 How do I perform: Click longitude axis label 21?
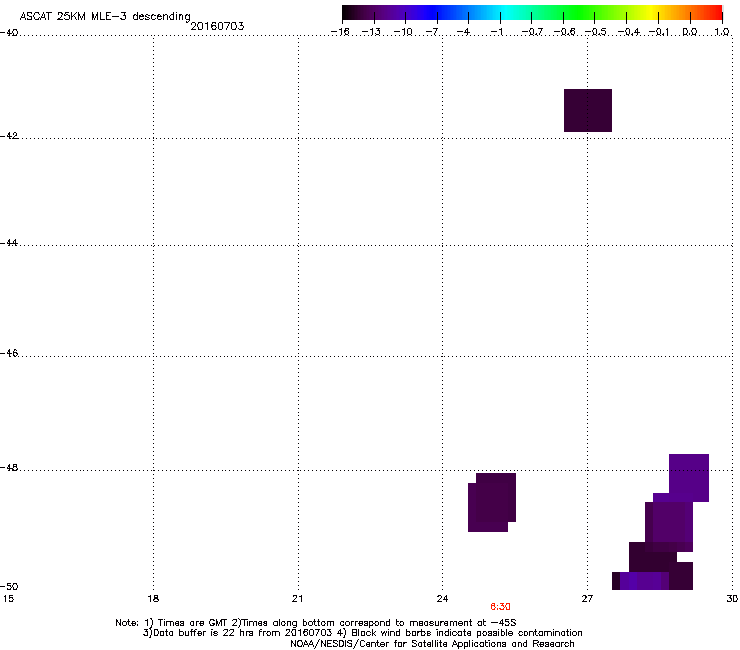[297, 599]
